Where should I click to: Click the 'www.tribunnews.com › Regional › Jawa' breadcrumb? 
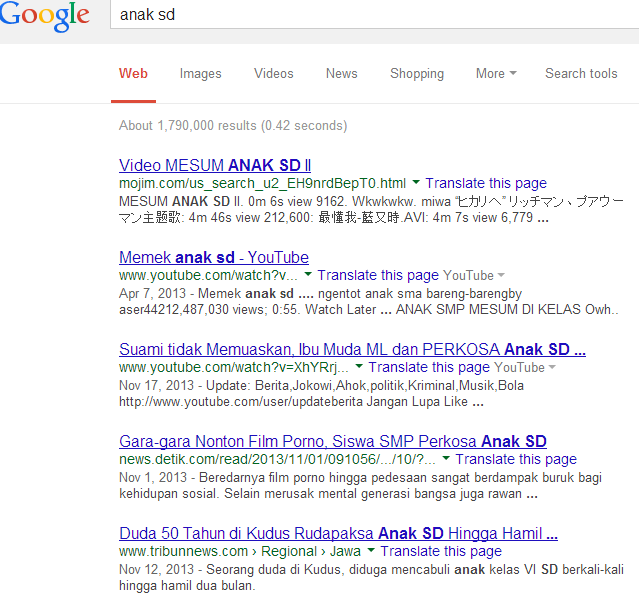[240, 551]
